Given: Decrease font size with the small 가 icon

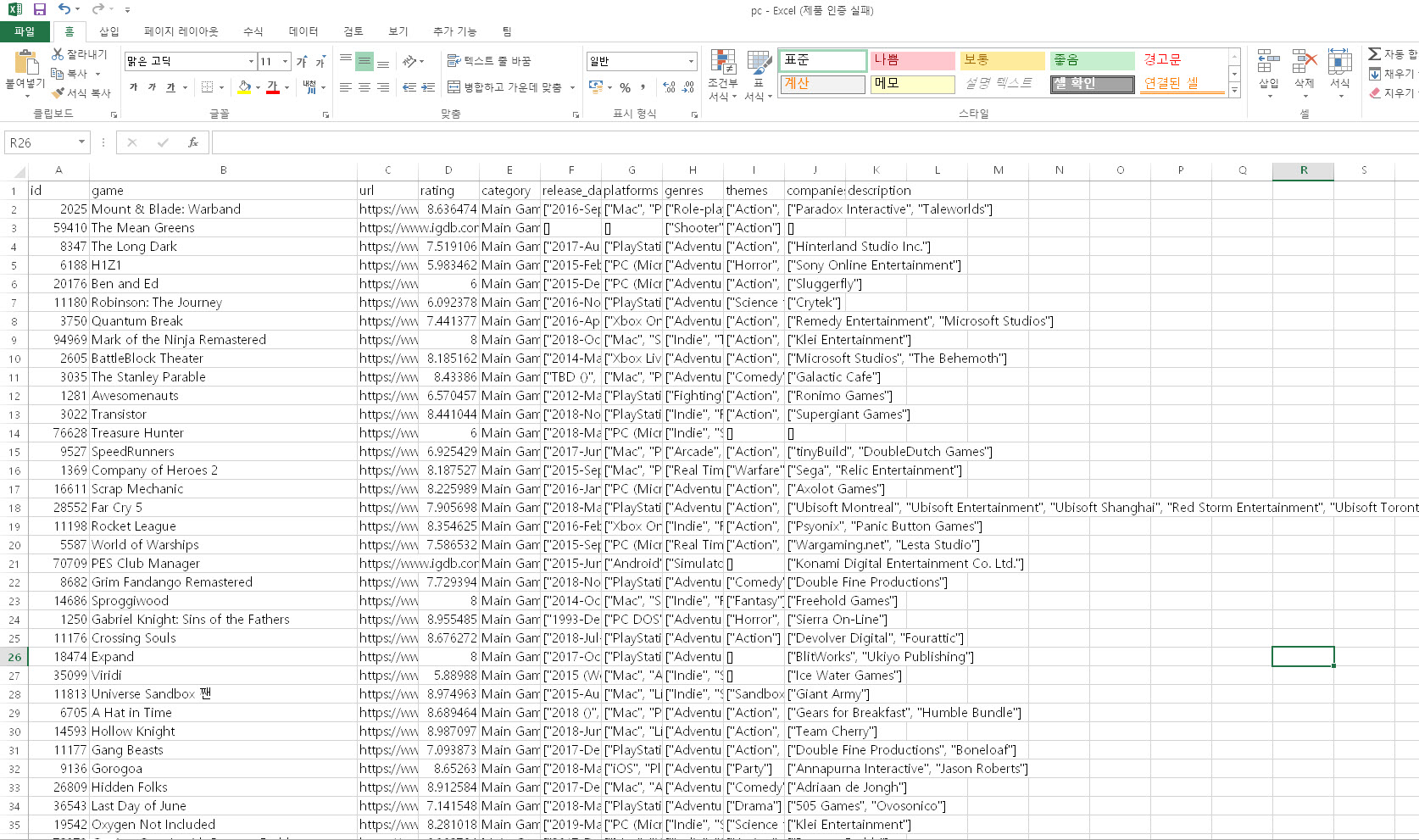Looking at the screenshot, I should point(320,62).
